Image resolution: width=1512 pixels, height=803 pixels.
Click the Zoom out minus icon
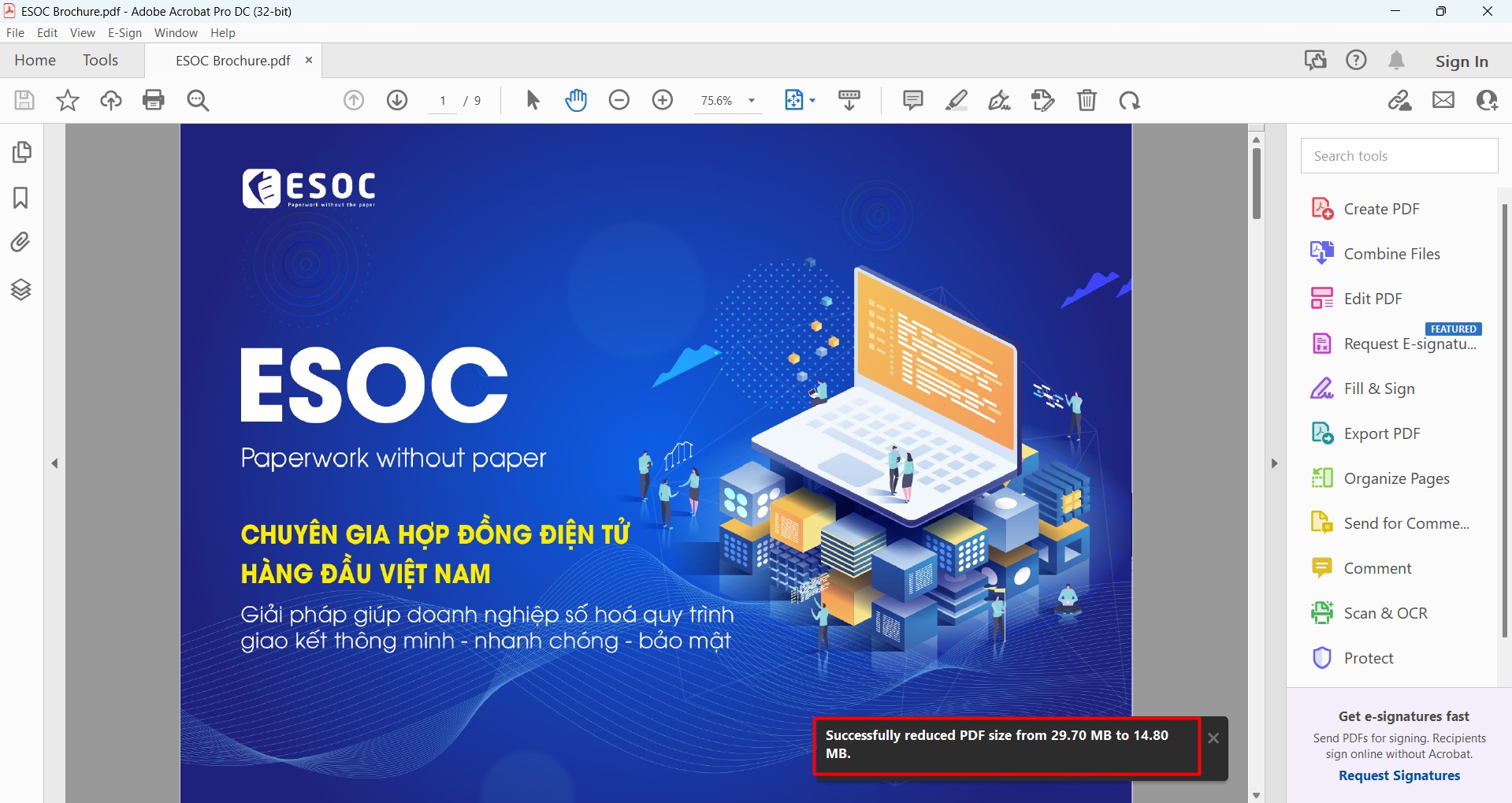tap(619, 100)
